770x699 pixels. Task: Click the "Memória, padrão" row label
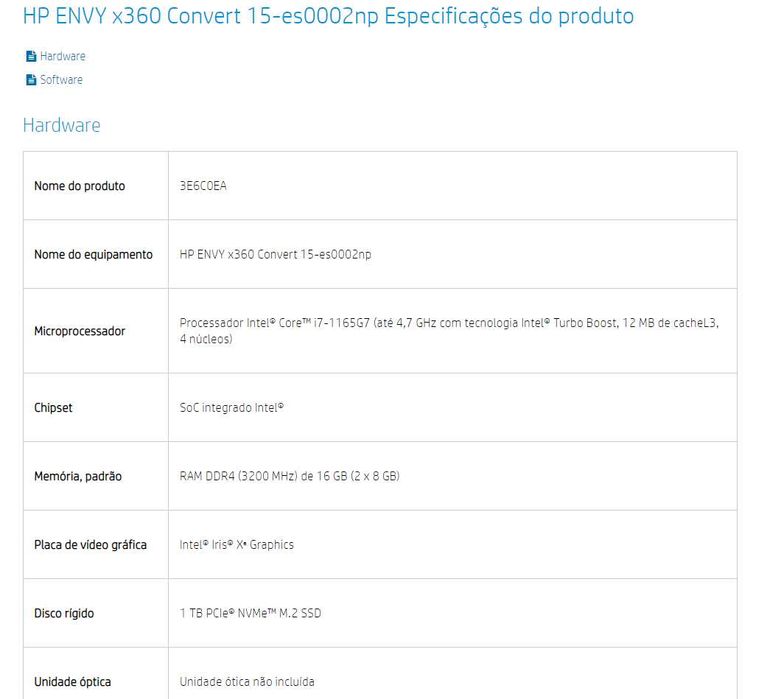coord(78,477)
